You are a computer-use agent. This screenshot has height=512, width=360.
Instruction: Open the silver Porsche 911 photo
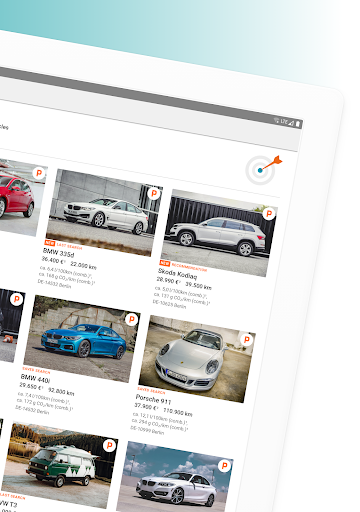click(x=197, y=359)
